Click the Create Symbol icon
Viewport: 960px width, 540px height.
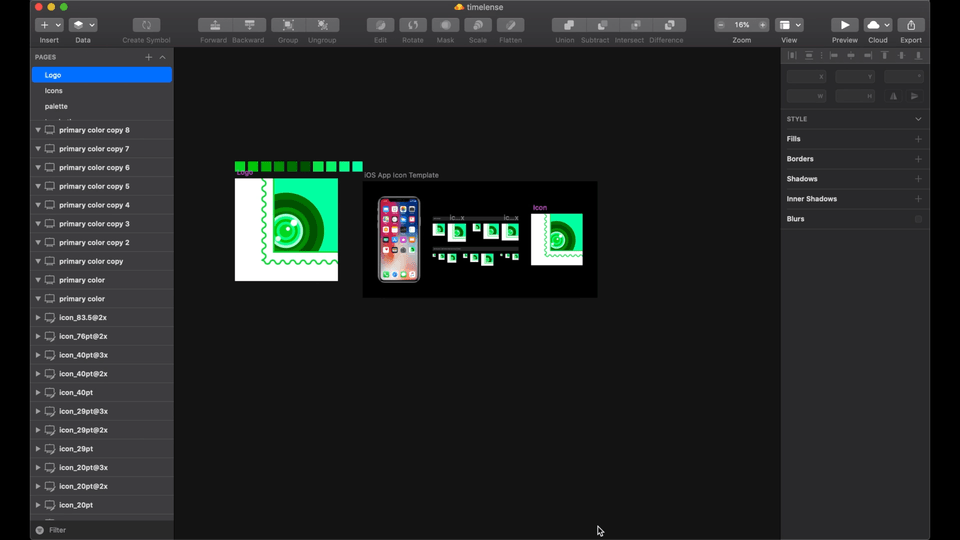(x=146, y=25)
